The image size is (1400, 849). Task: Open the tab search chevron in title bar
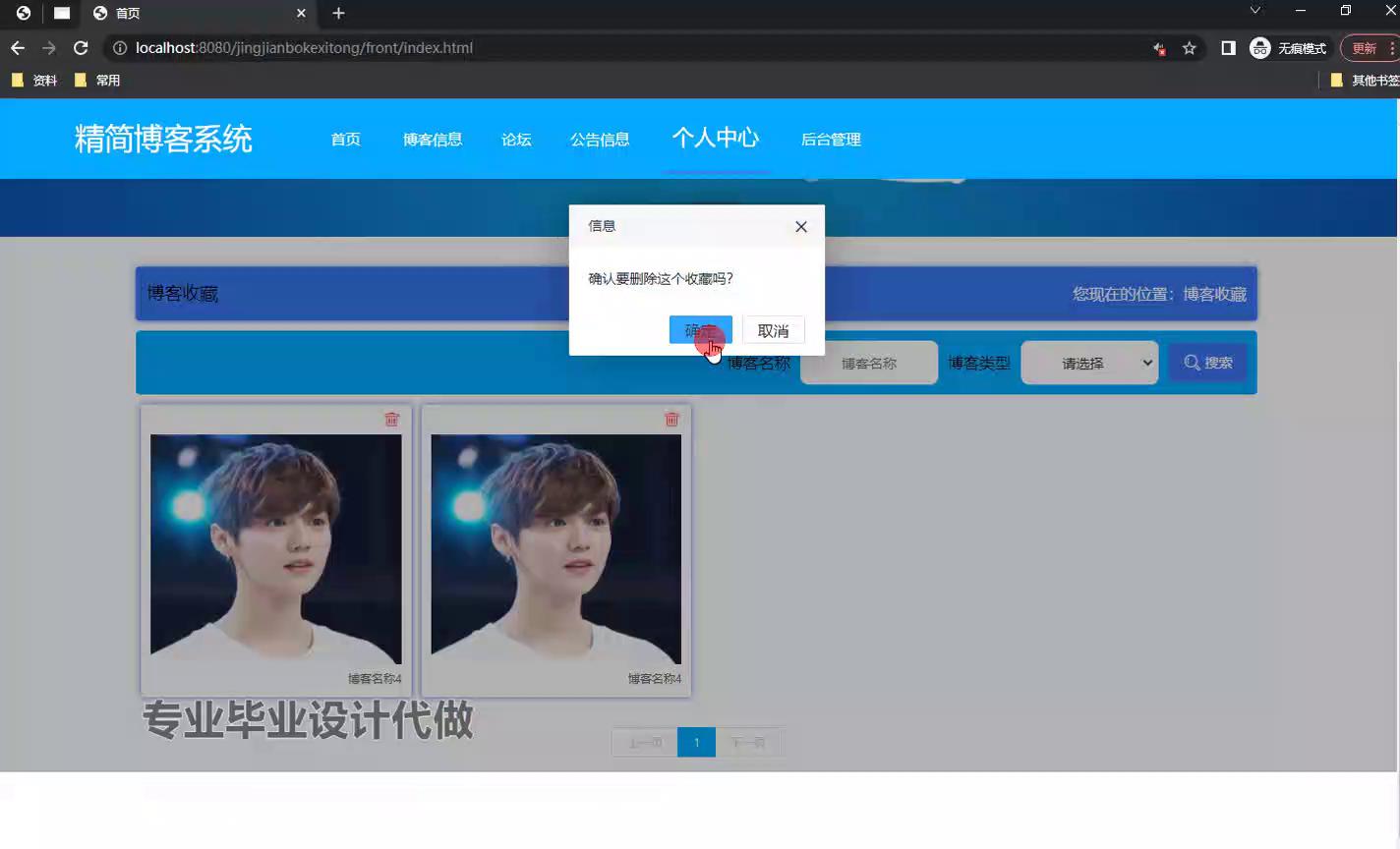[1254, 11]
